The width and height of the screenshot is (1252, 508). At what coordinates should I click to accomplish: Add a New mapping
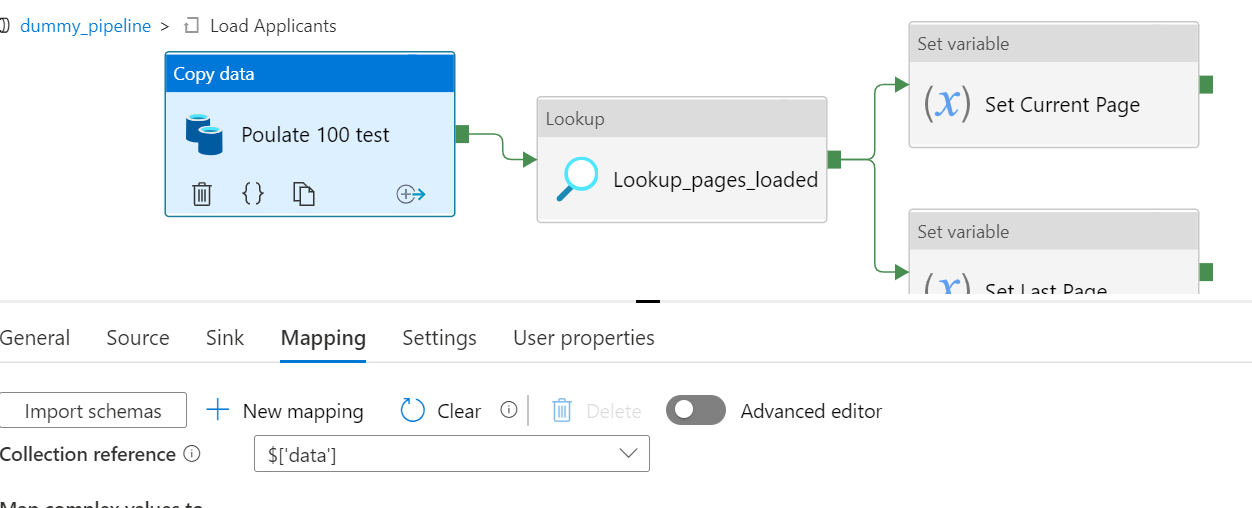click(285, 410)
